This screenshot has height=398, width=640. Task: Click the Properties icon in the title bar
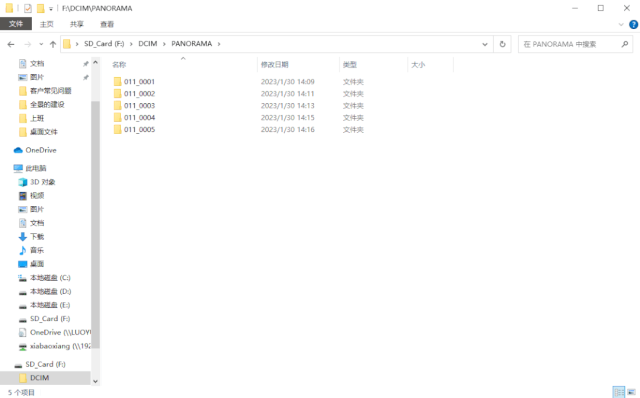[28, 8]
